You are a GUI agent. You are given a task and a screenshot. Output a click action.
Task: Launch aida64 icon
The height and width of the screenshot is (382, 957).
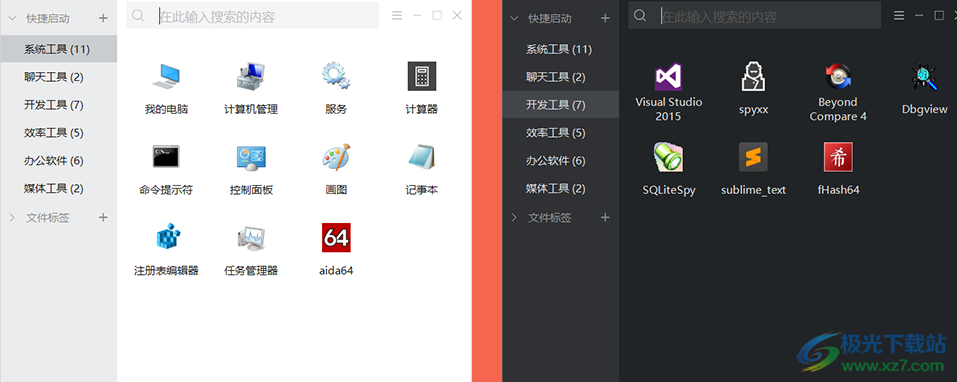tap(336, 237)
